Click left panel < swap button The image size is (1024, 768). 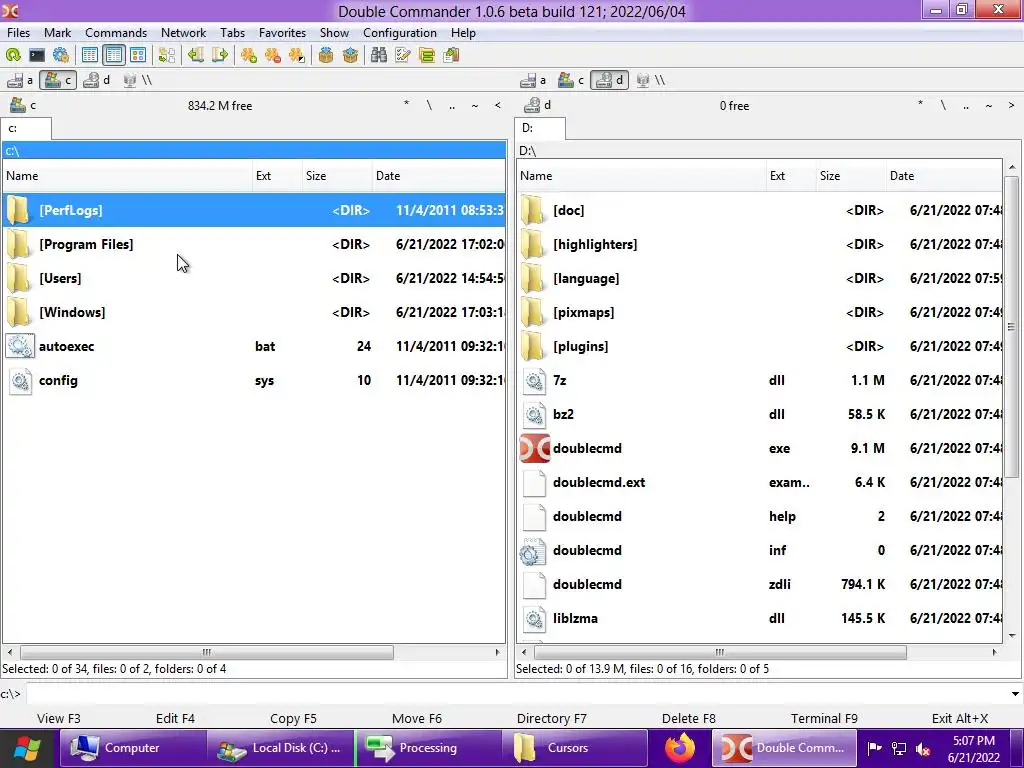coord(498,105)
